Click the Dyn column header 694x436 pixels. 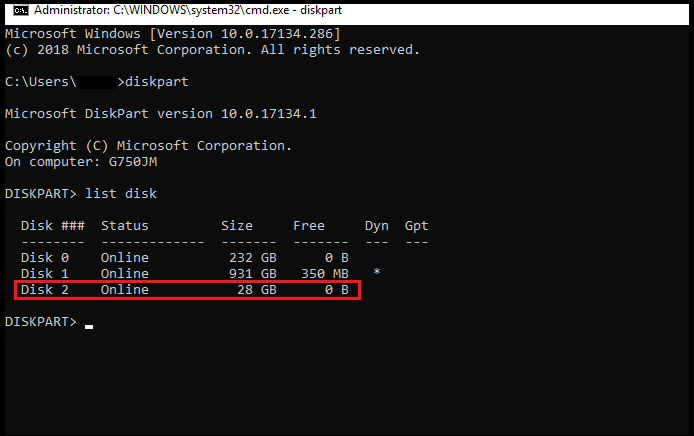(376, 225)
